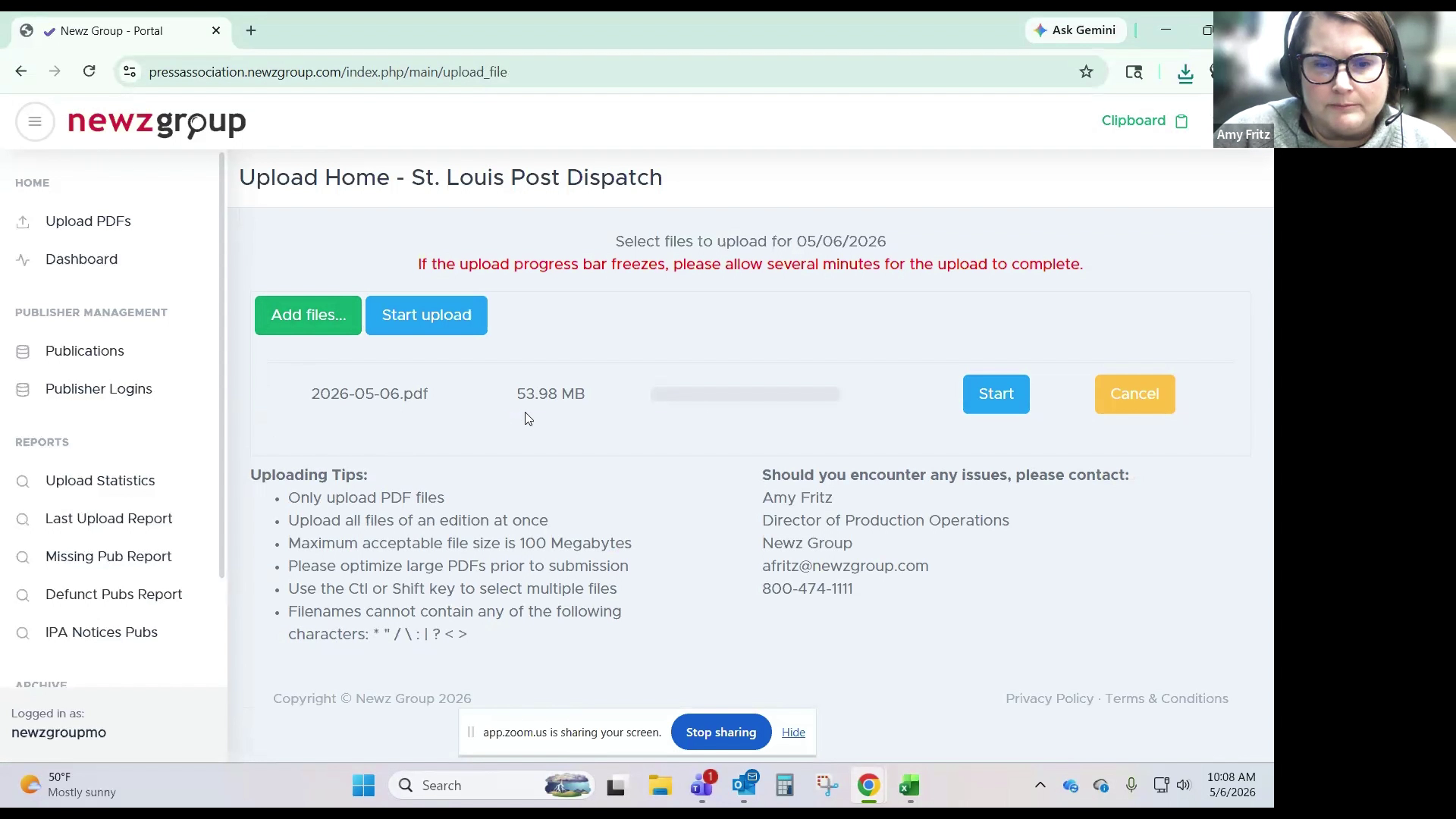Open Publisher Logins in sidebar
Image resolution: width=1456 pixels, height=819 pixels.
point(99,389)
